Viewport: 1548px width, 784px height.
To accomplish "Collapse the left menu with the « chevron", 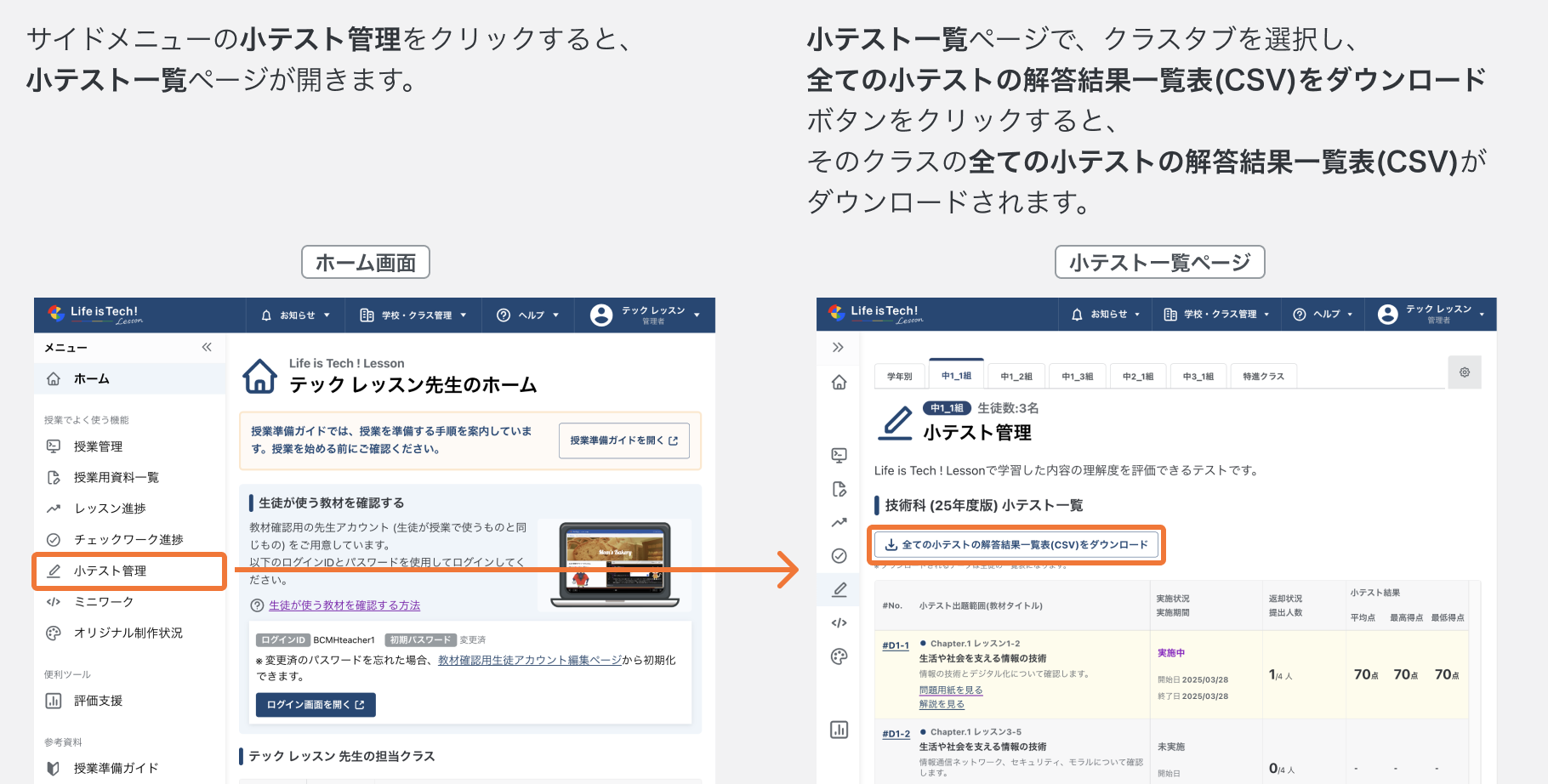I will [x=206, y=347].
